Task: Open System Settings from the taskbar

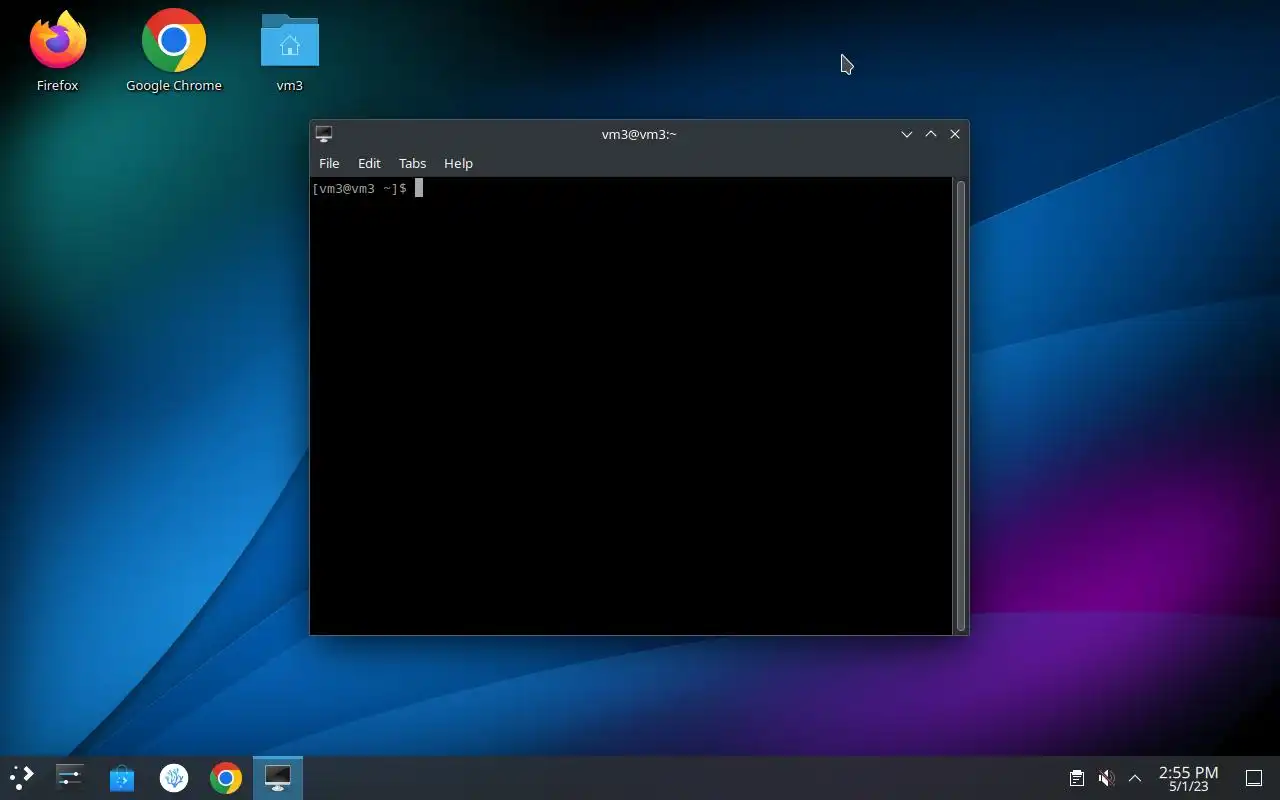Action: (70, 777)
